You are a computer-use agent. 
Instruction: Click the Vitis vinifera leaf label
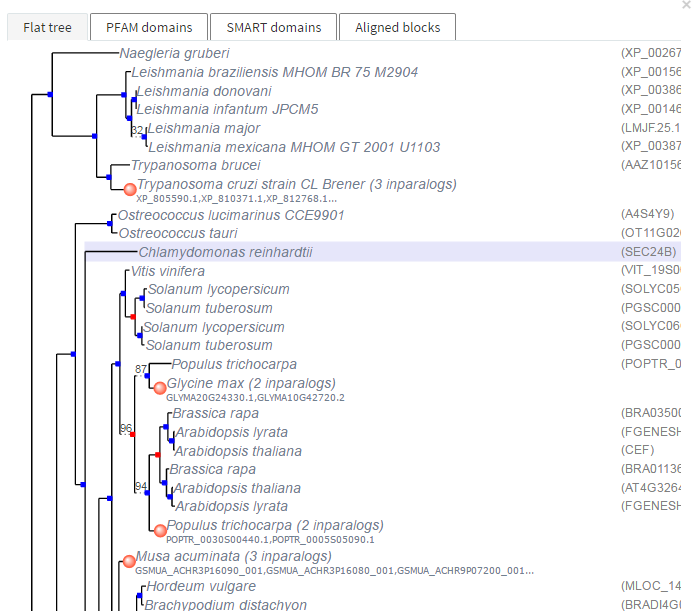167,271
